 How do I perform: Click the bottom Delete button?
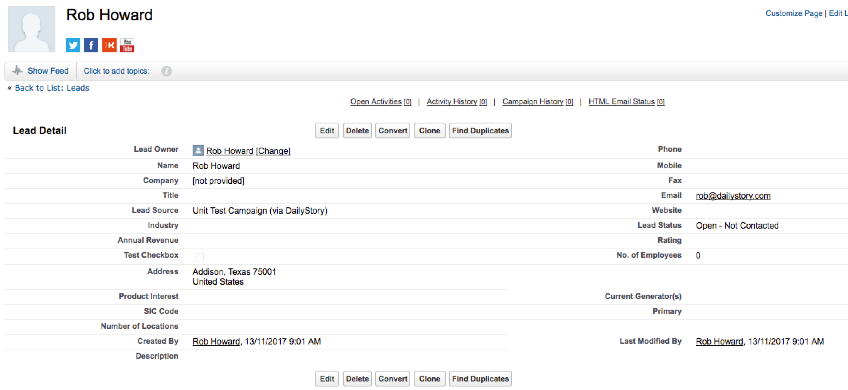click(x=357, y=379)
